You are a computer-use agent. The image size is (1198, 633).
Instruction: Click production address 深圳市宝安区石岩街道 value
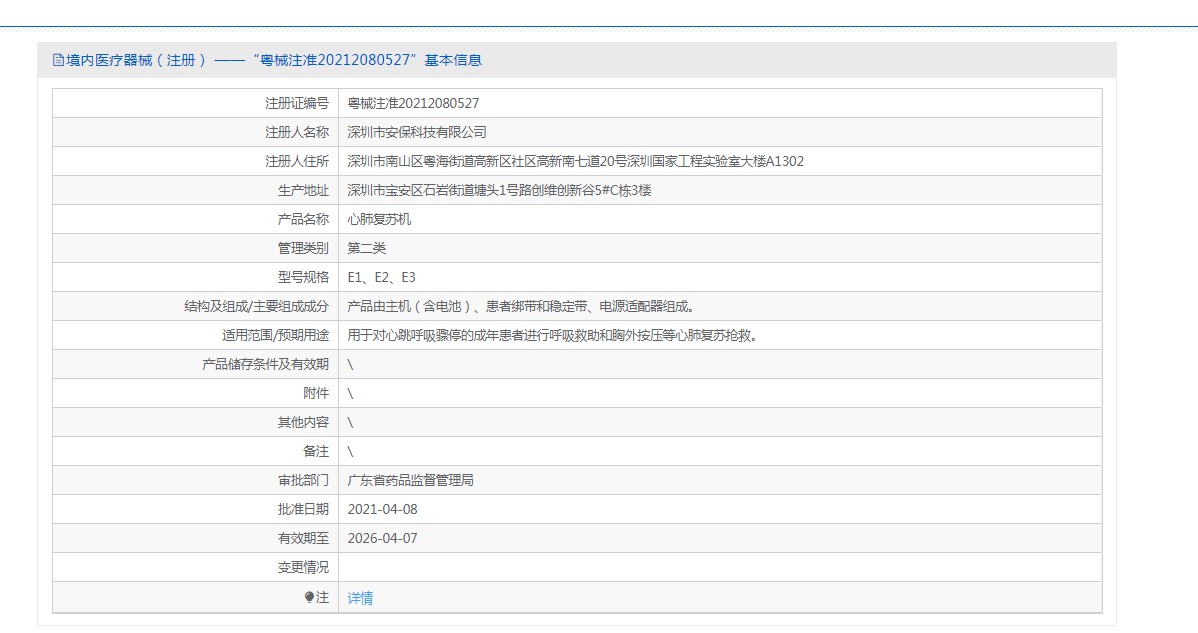tap(499, 190)
